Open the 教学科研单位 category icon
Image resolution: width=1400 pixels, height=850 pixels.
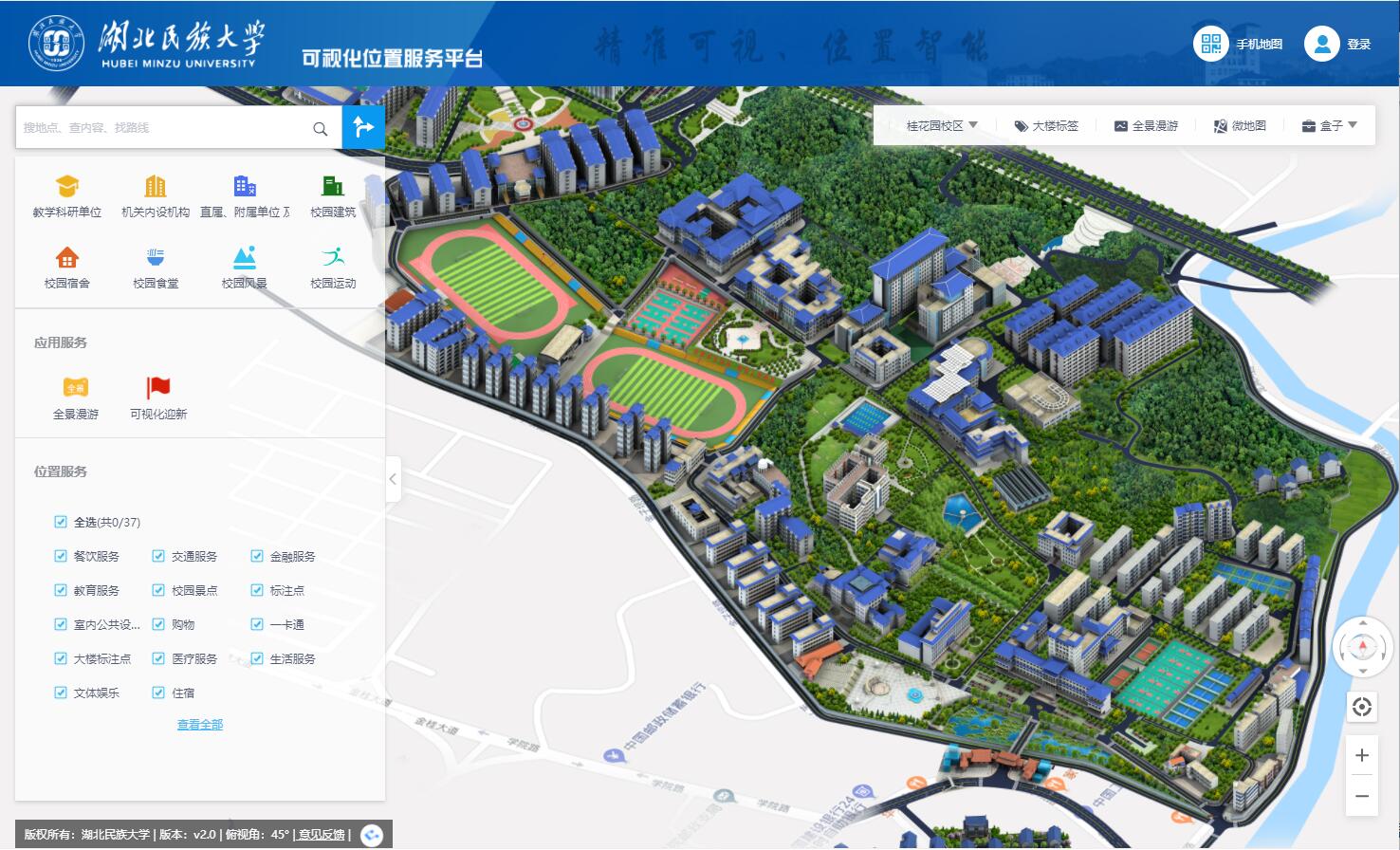(66, 187)
